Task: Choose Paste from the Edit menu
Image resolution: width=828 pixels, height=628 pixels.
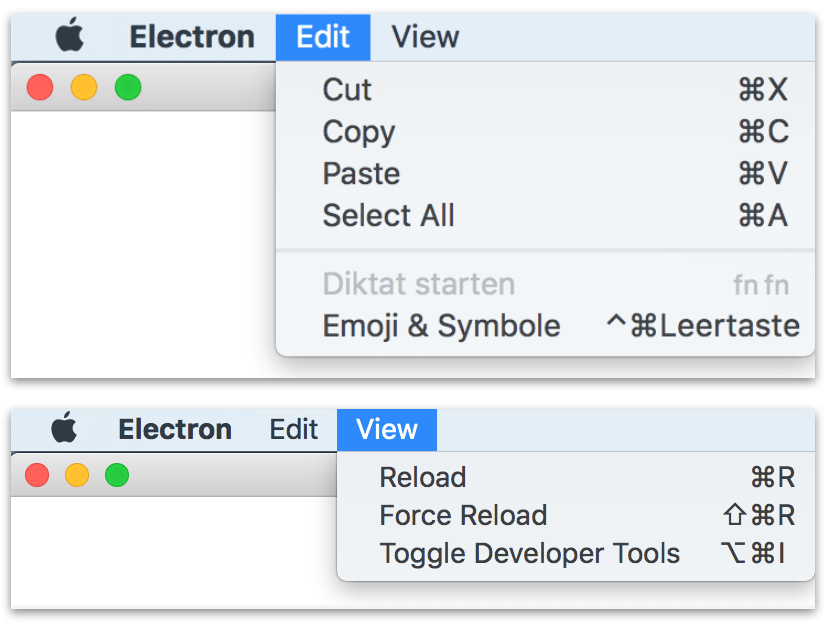Action: 545,173
